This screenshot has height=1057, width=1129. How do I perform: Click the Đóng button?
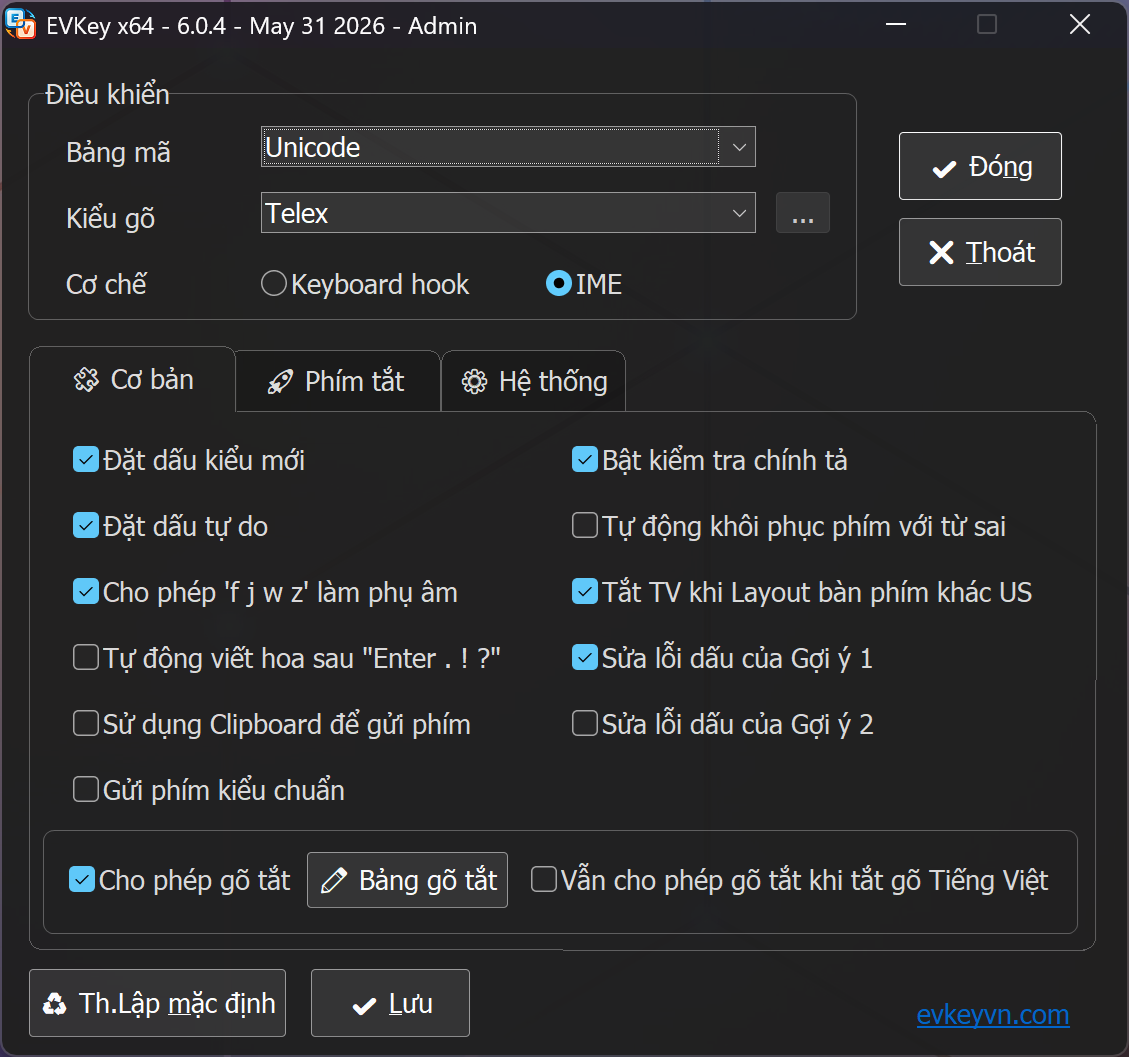tap(980, 166)
